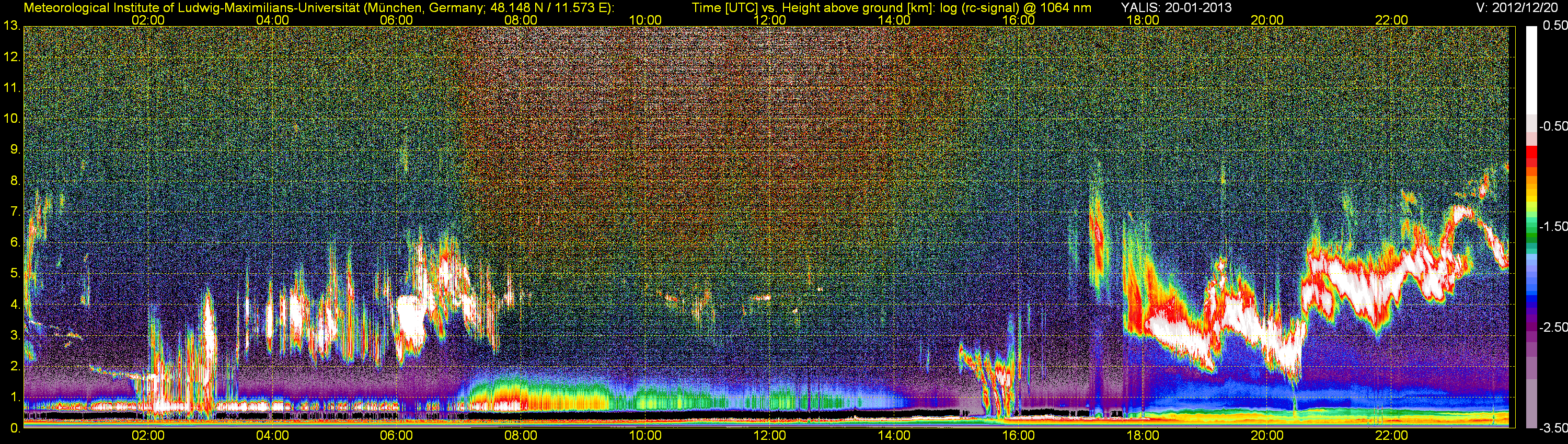Click 14:00 on the lower time axis

pyautogui.click(x=894, y=436)
